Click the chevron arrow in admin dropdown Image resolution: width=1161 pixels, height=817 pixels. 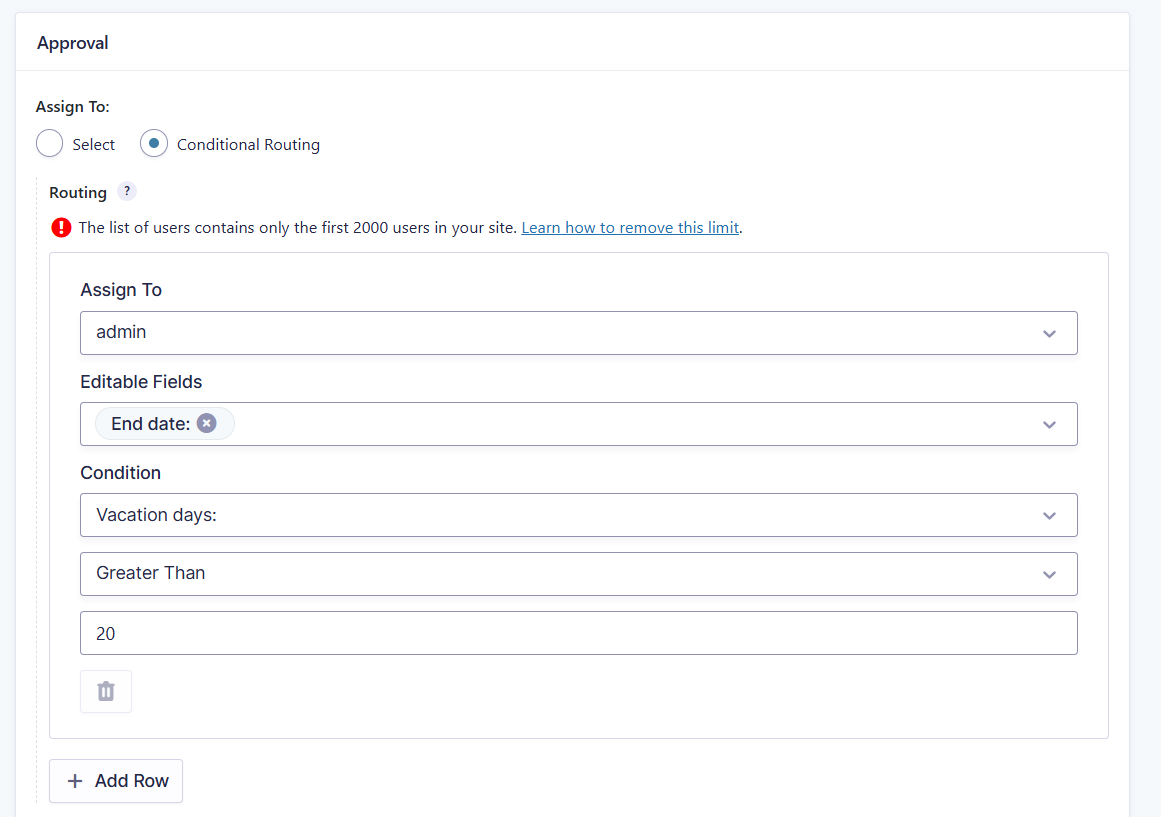(x=1049, y=333)
